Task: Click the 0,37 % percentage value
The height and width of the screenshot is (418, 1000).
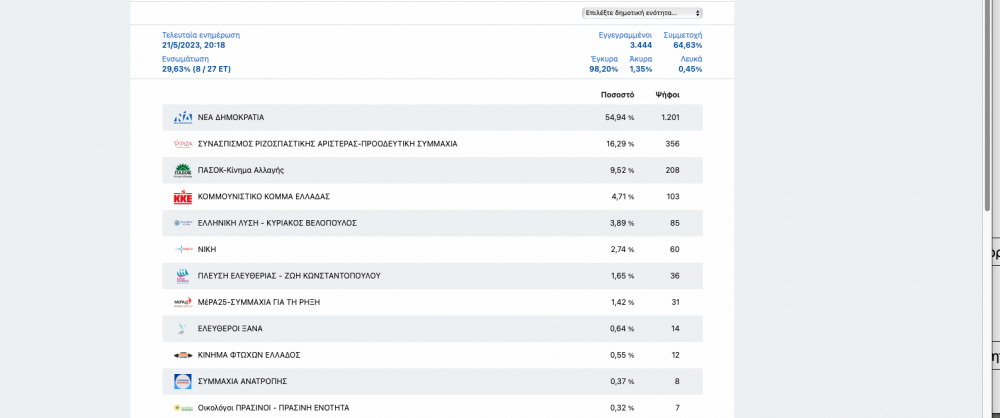Action: pos(622,382)
